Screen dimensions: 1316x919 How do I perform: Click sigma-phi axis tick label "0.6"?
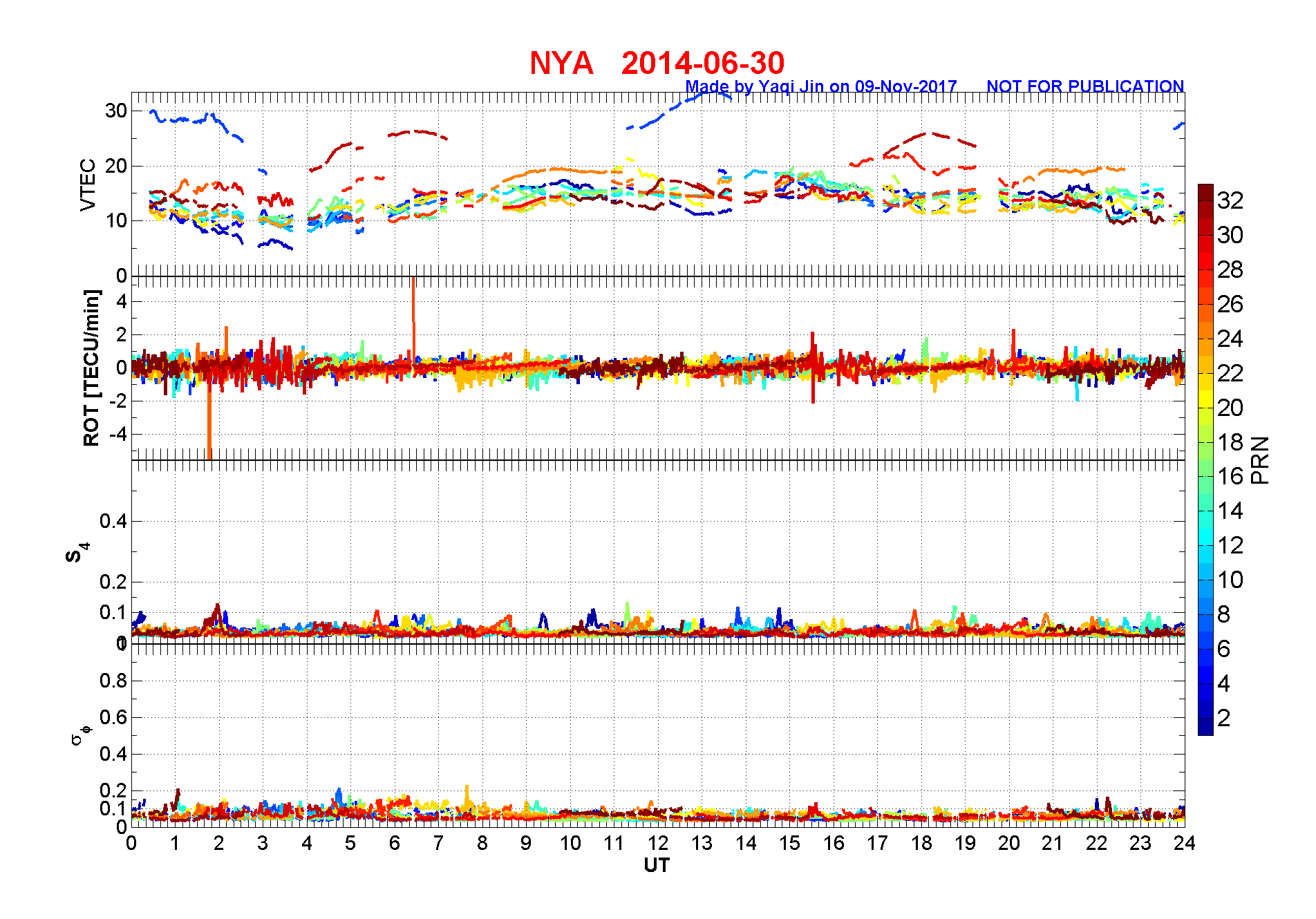tap(113, 717)
